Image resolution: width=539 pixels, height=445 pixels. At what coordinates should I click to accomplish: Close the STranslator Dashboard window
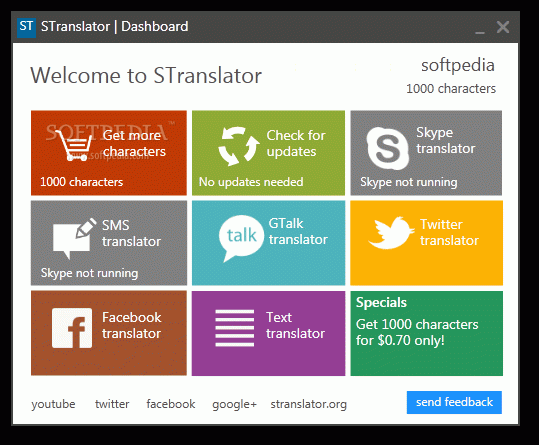coord(503,27)
